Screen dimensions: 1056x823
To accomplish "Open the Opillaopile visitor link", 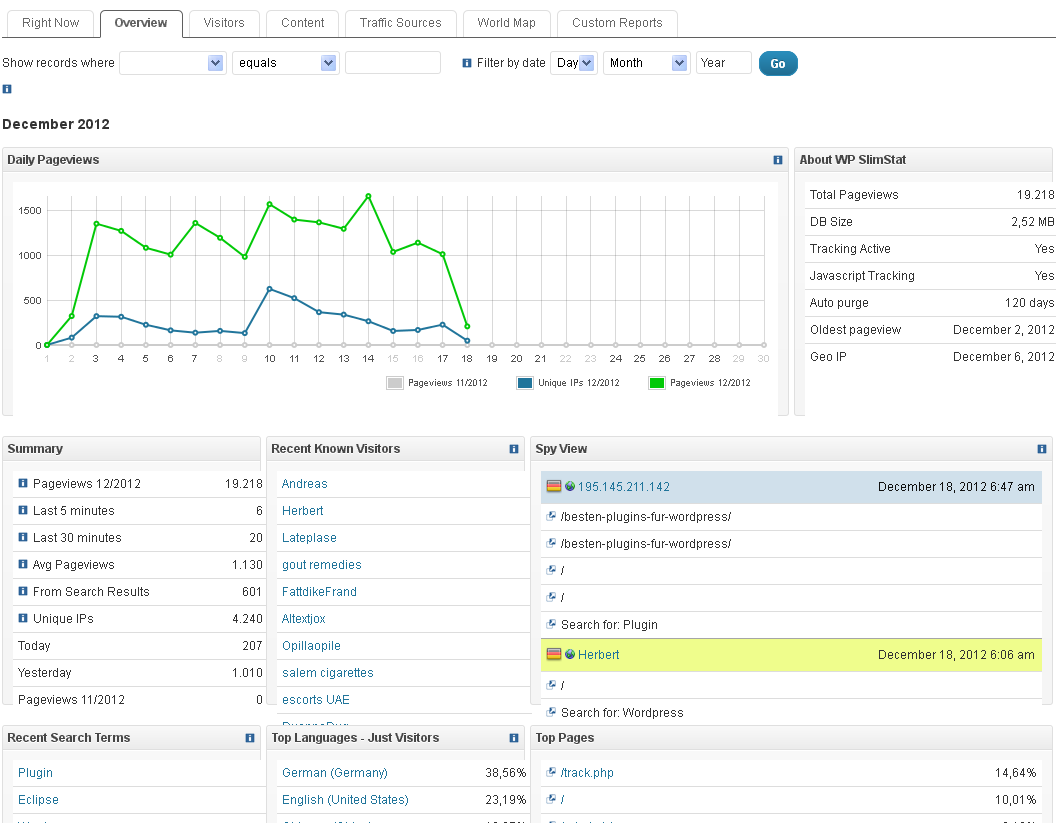I will pyautogui.click(x=311, y=645).
